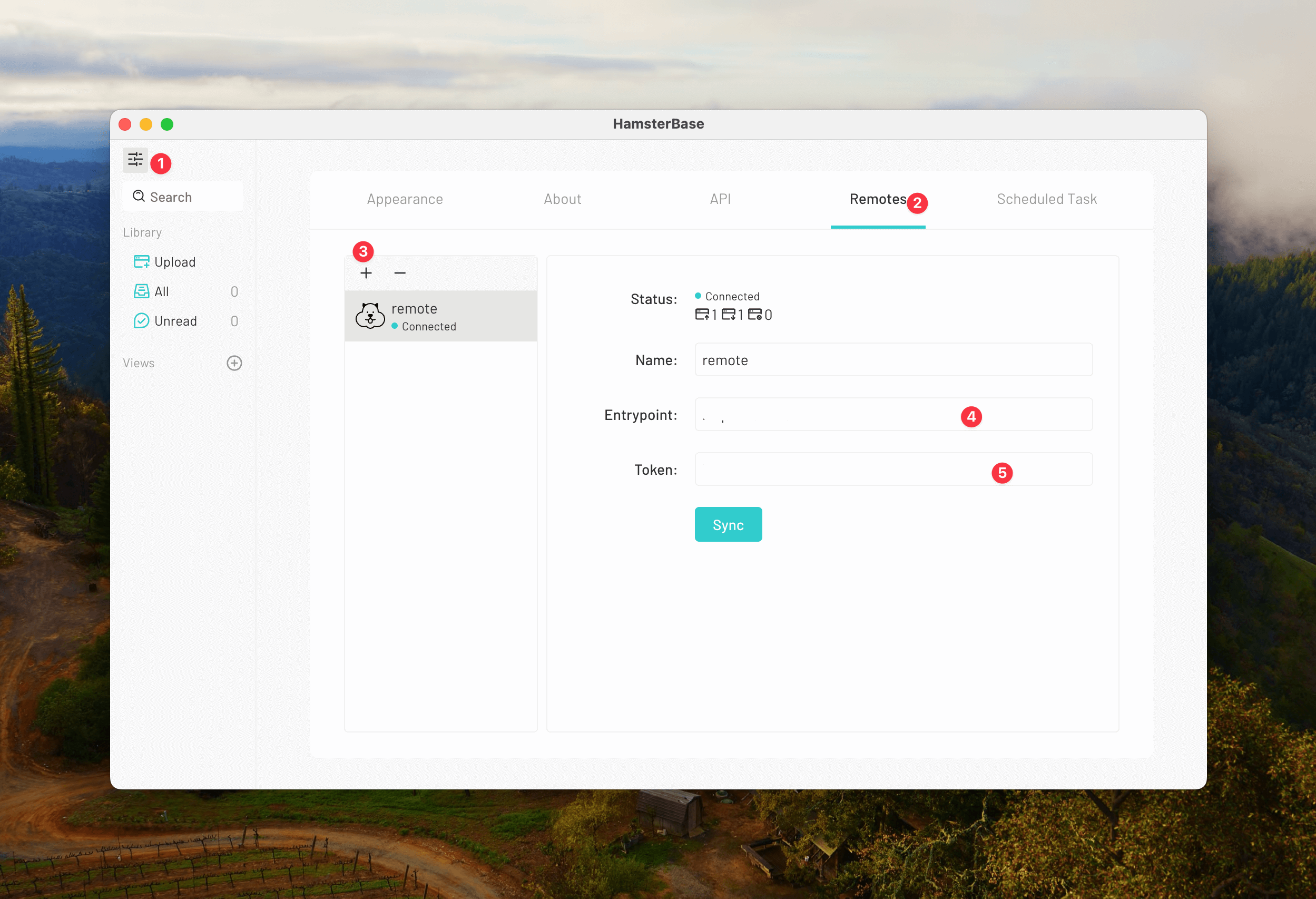Click the search magnifier icon

[x=139, y=197]
